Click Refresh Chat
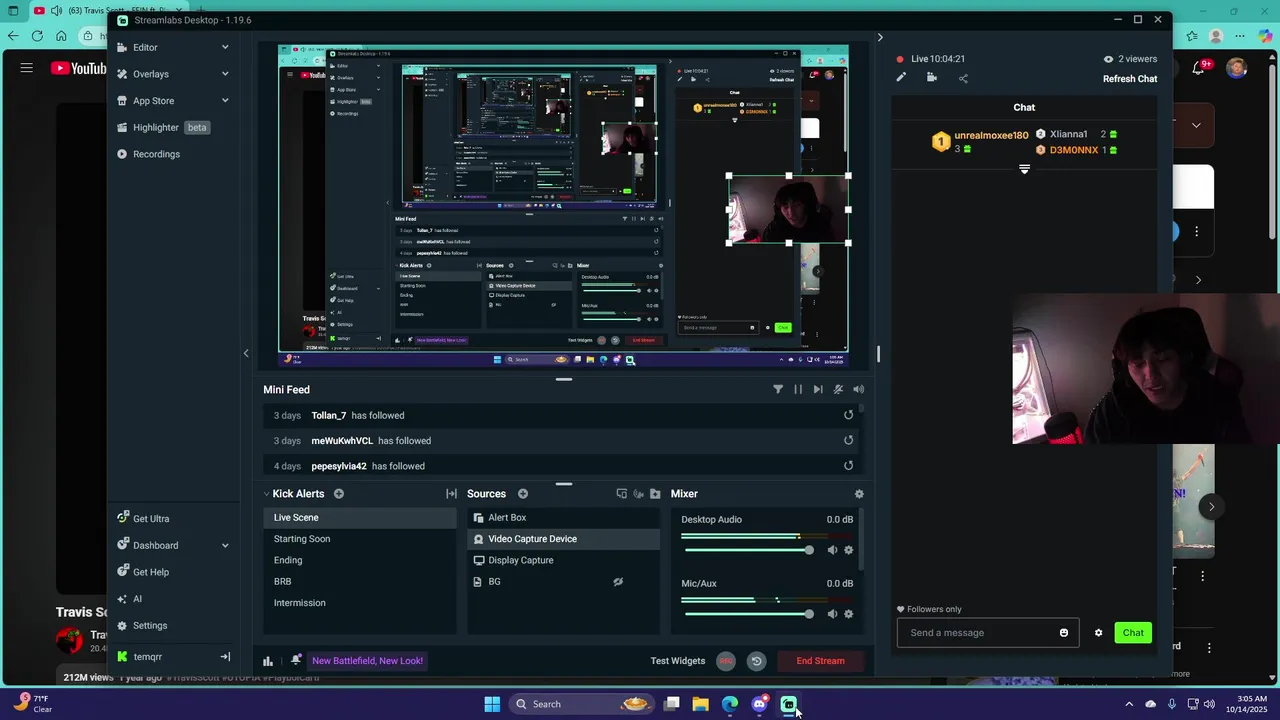The width and height of the screenshot is (1280, 720). pyautogui.click(x=1130, y=79)
